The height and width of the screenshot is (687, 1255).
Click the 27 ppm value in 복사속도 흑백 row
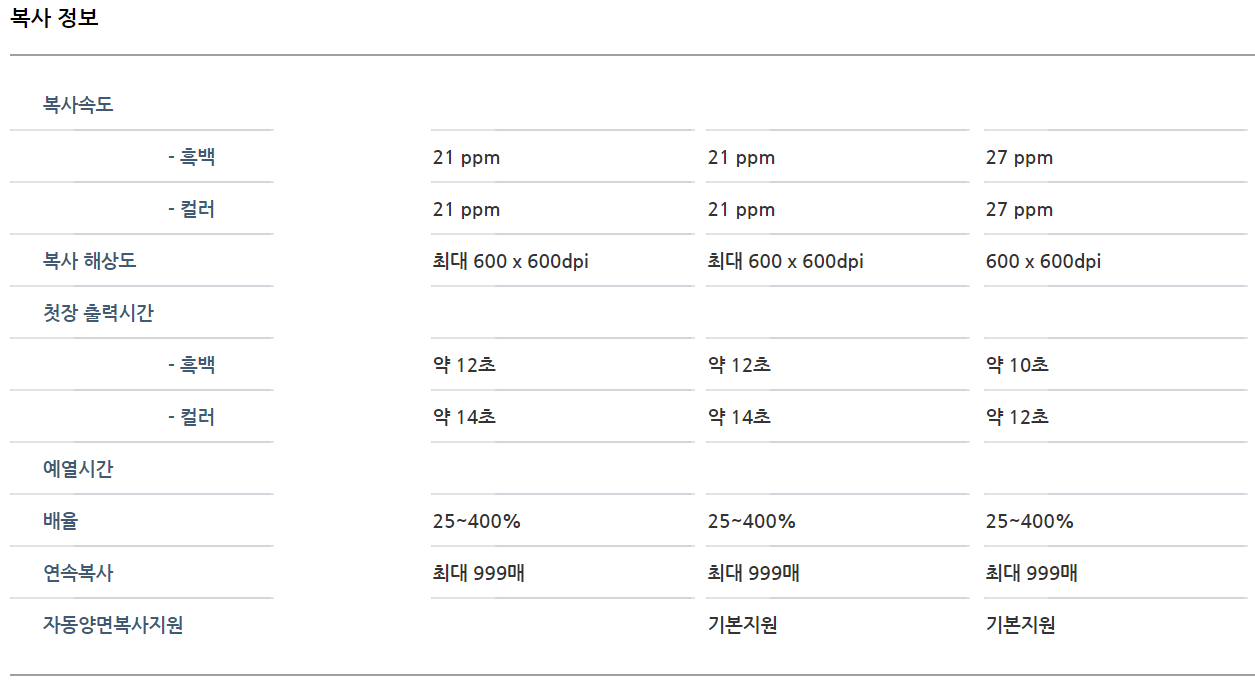tap(1019, 158)
